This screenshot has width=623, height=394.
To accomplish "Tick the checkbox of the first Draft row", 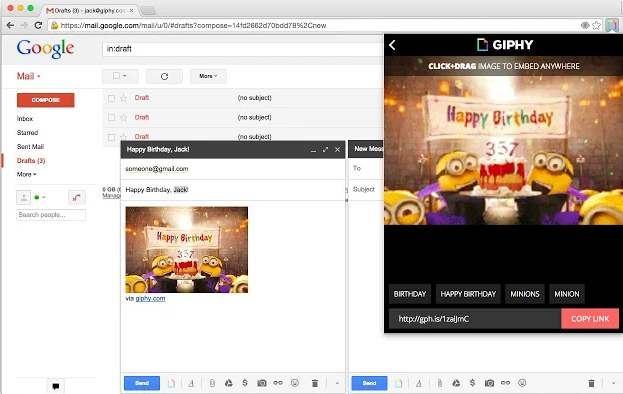I will tap(111, 98).
